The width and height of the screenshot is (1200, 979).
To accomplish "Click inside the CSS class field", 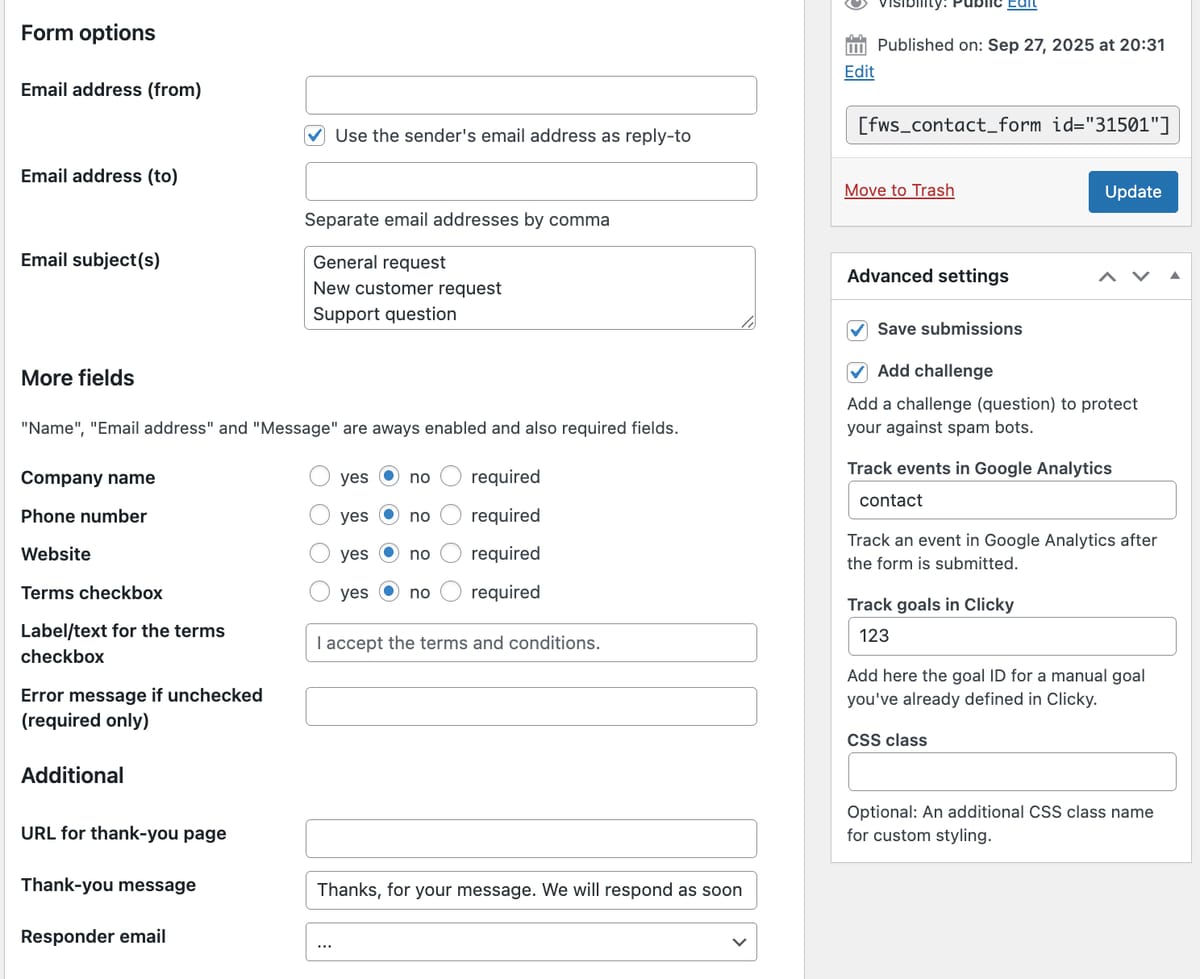I will (1011, 771).
